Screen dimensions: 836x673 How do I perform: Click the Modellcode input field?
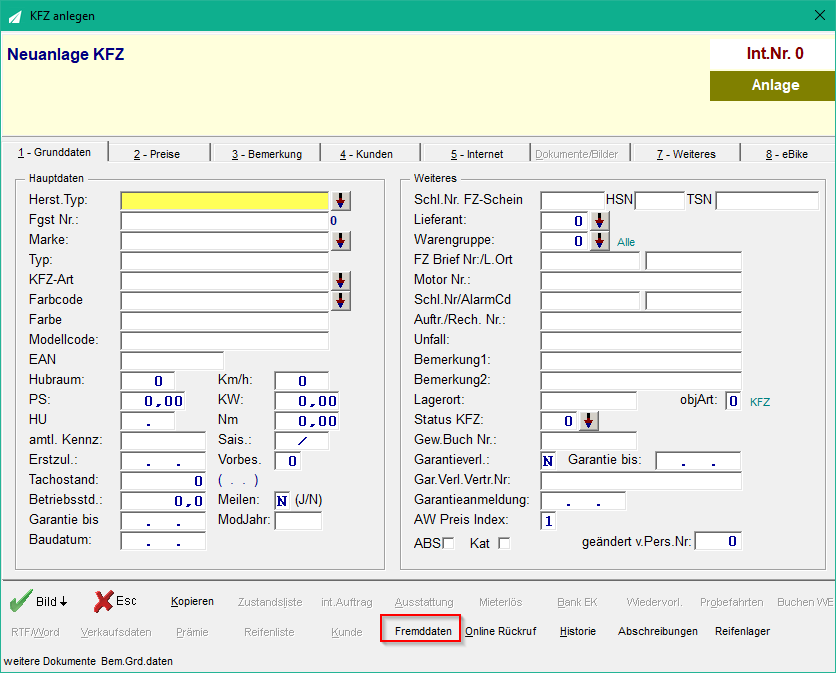pyautogui.click(x=224, y=341)
